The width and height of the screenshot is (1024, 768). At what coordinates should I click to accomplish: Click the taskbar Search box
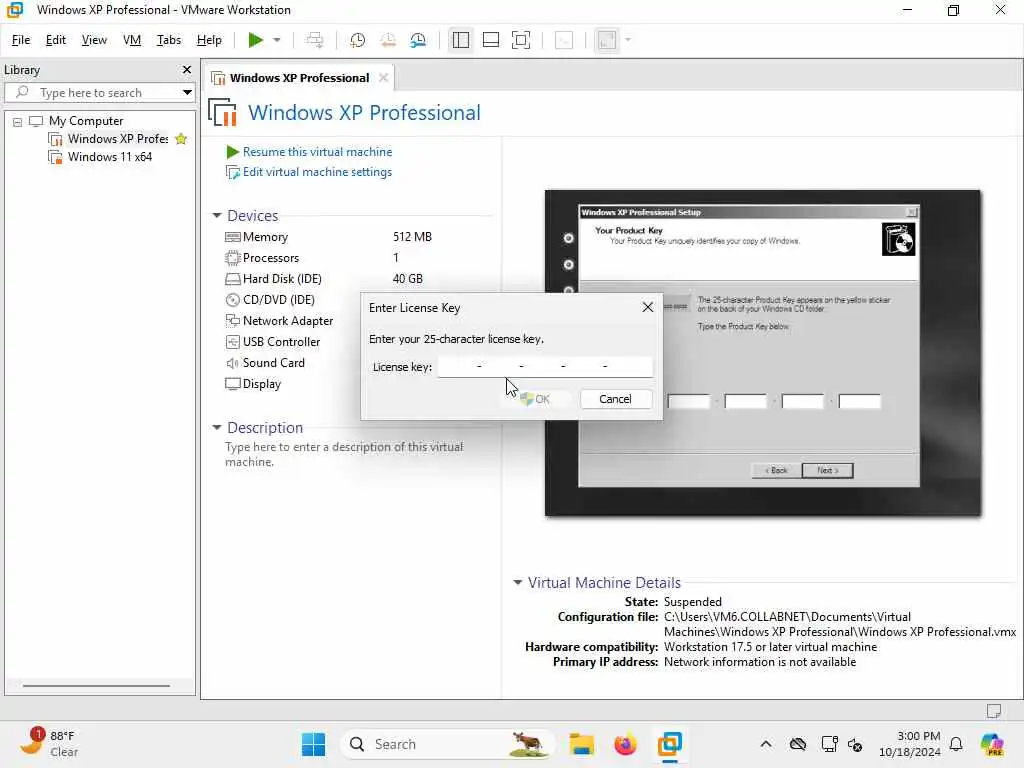tap(447, 744)
